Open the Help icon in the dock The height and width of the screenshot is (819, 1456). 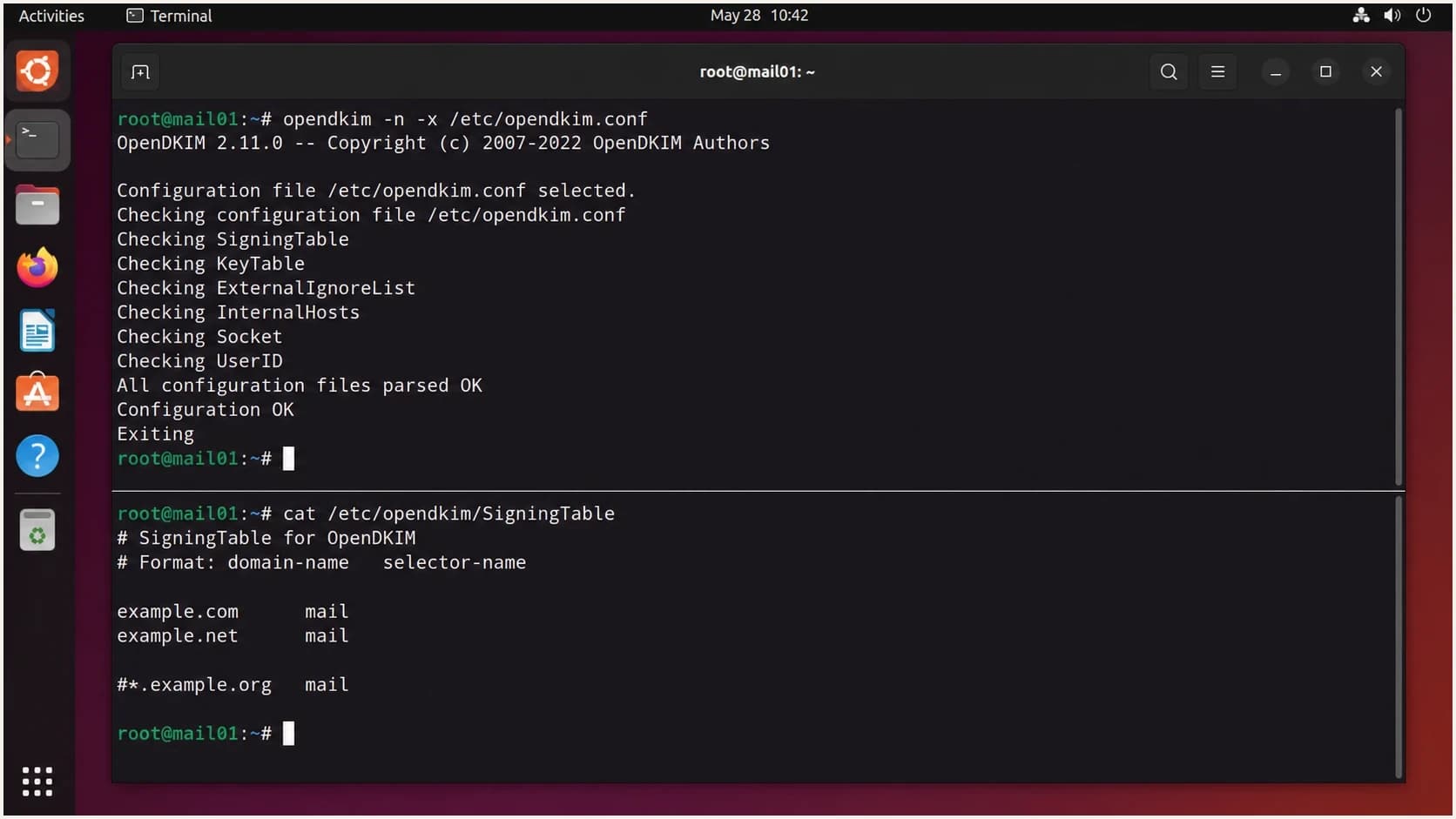37,456
